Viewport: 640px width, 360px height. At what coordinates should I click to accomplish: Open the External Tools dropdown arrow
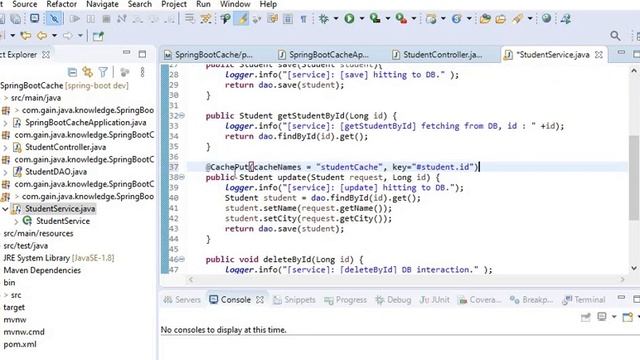tap(413, 18)
